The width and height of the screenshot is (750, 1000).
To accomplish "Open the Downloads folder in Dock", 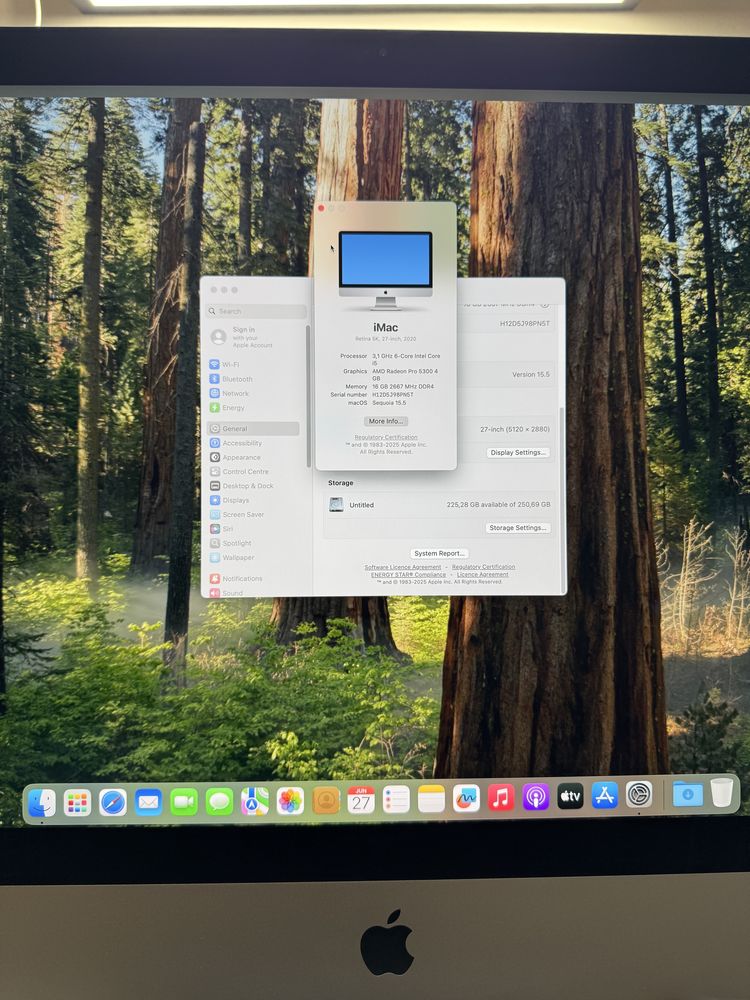I will pos(688,794).
